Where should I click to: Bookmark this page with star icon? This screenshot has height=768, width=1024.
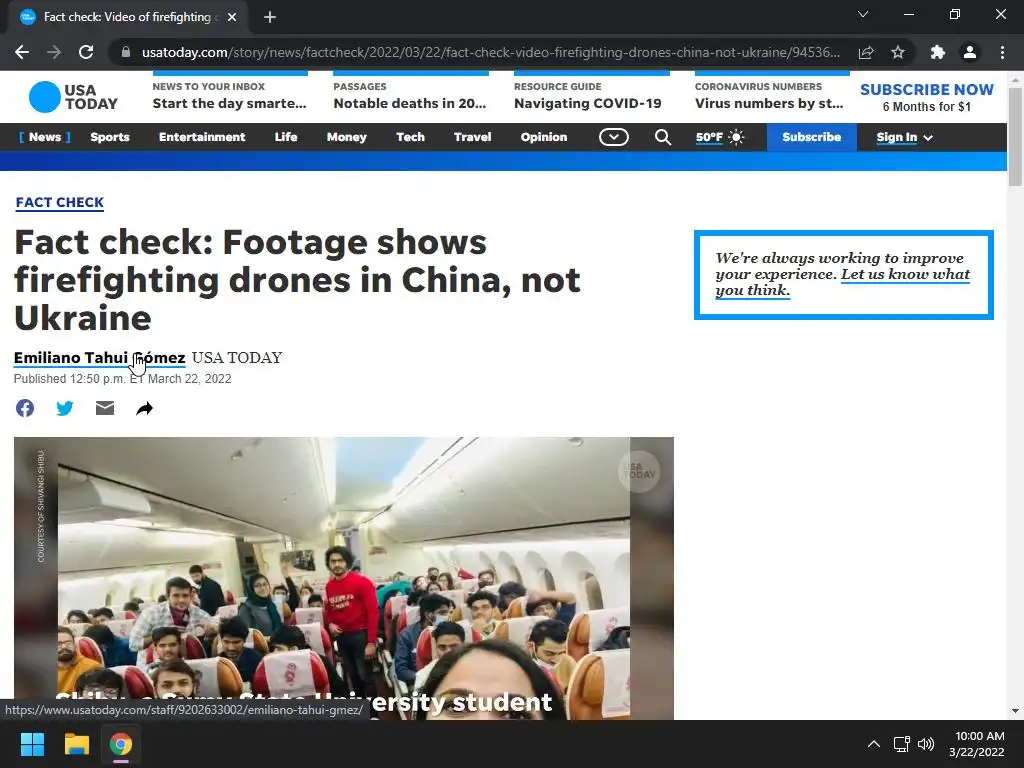pos(898,52)
